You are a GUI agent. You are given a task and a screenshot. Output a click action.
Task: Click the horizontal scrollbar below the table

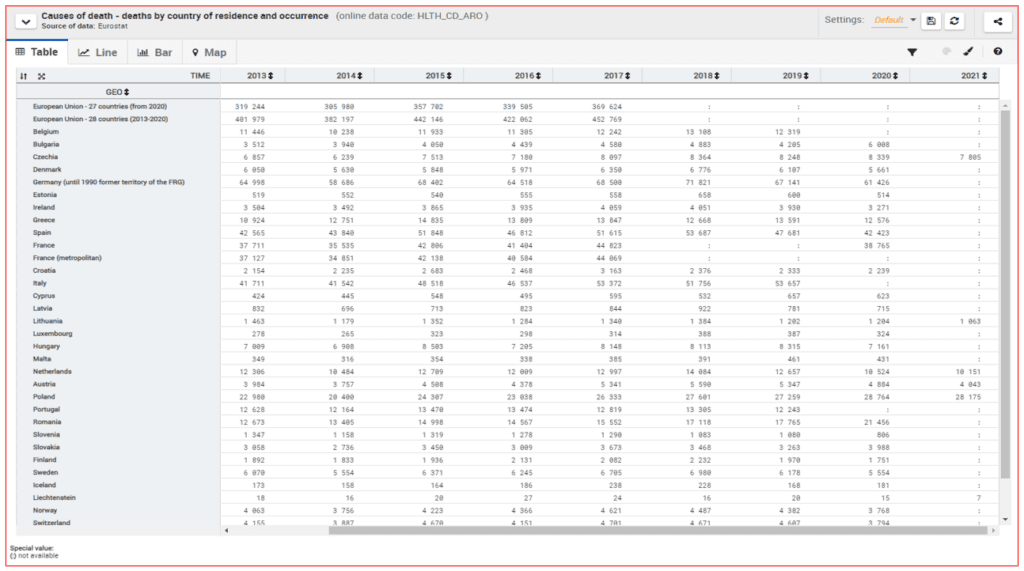600,530
